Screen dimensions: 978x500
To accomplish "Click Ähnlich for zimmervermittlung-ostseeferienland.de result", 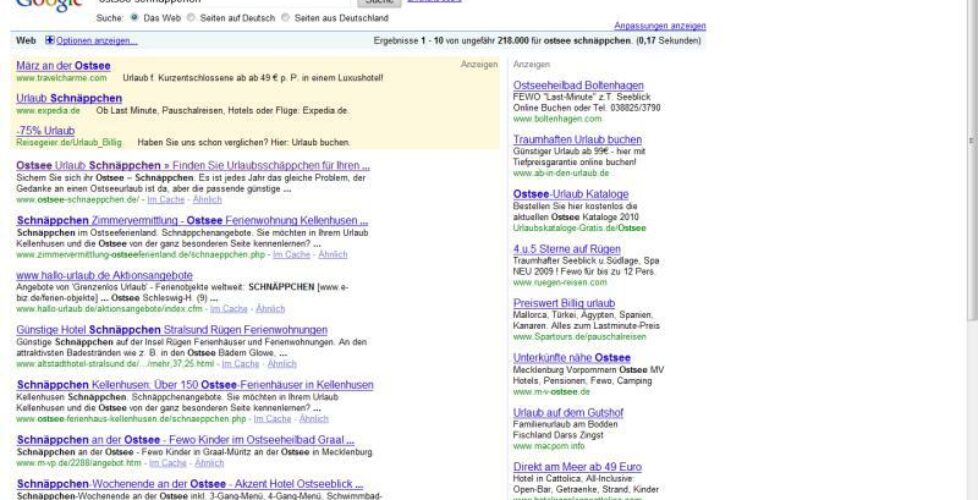I will point(333,254).
